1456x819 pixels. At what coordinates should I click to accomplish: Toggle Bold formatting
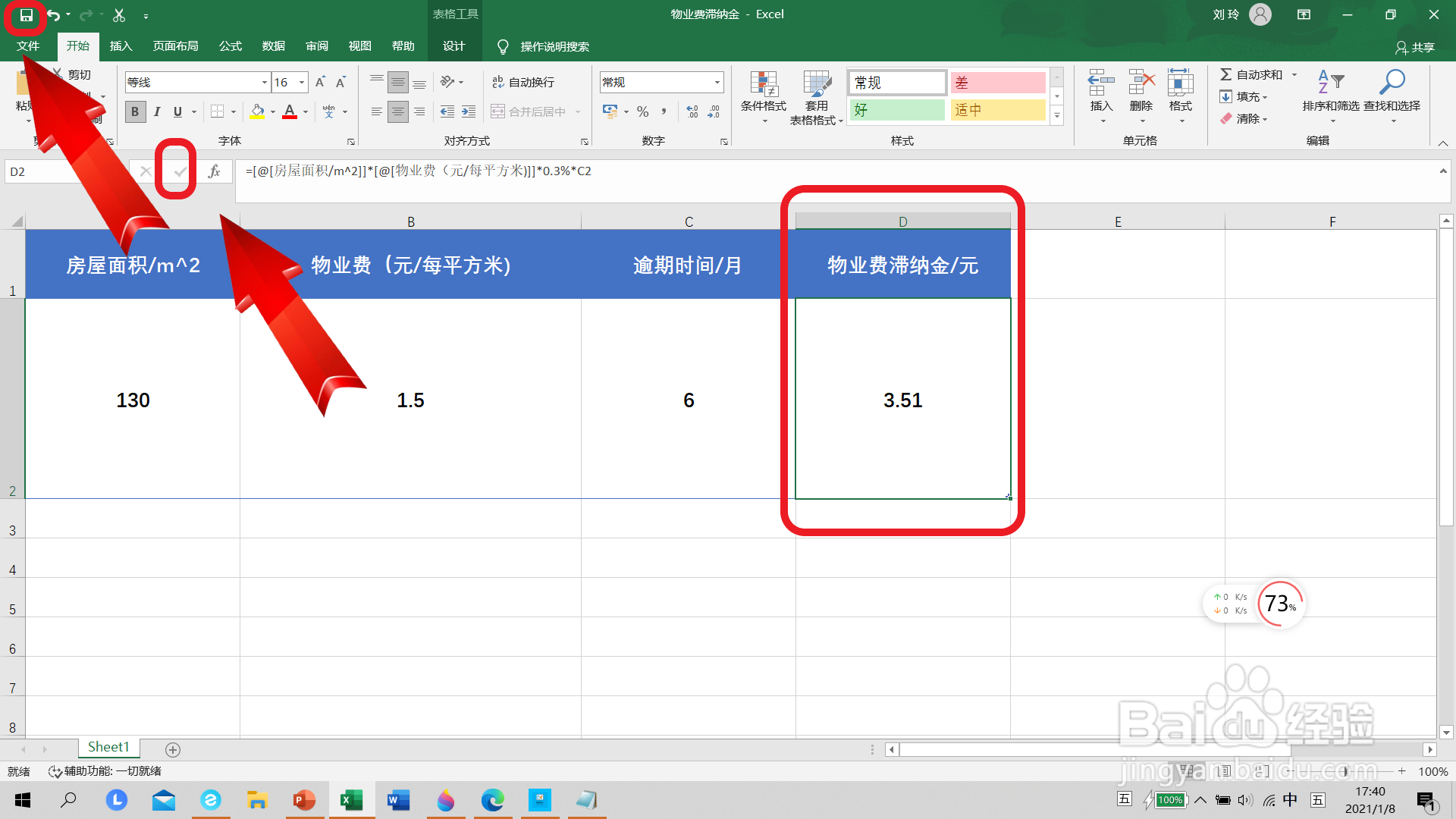click(135, 111)
